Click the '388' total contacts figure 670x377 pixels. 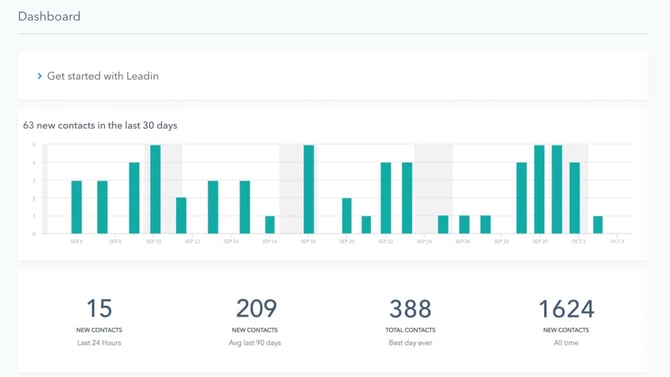(410, 308)
